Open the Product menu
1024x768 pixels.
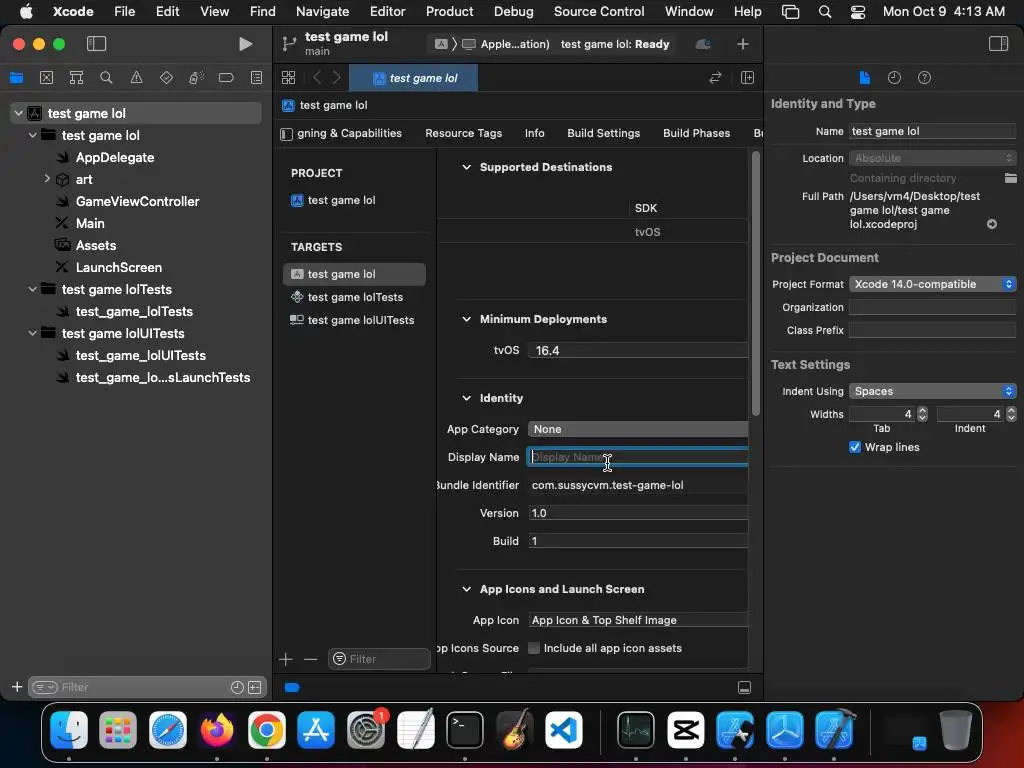pyautogui.click(x=449, y=11)
